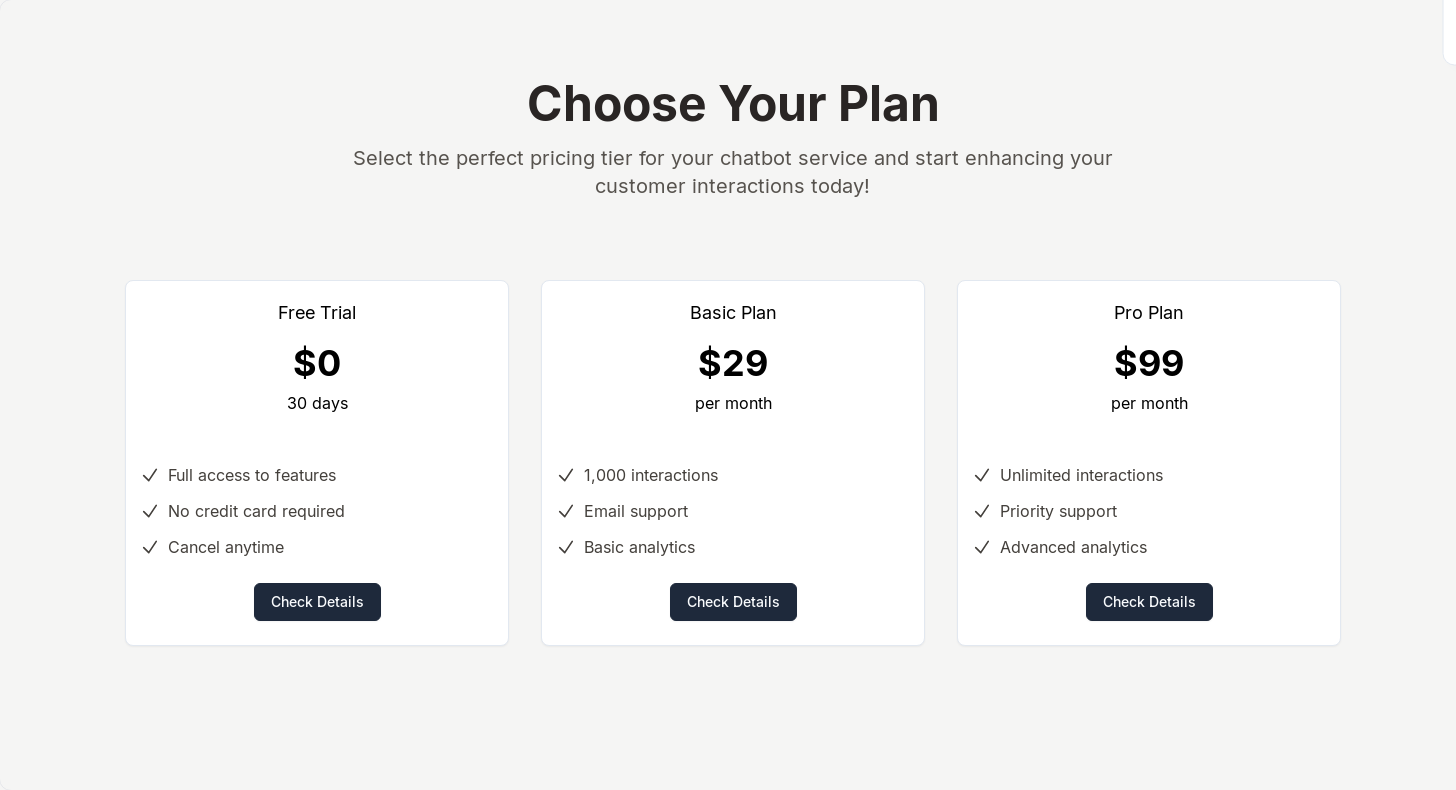
Task: Click checkmark beside Email support
Action: tap(566, 511)
